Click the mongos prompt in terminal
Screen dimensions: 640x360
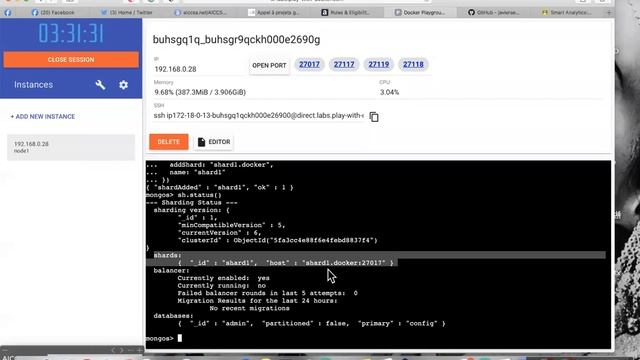pos(160,338)
